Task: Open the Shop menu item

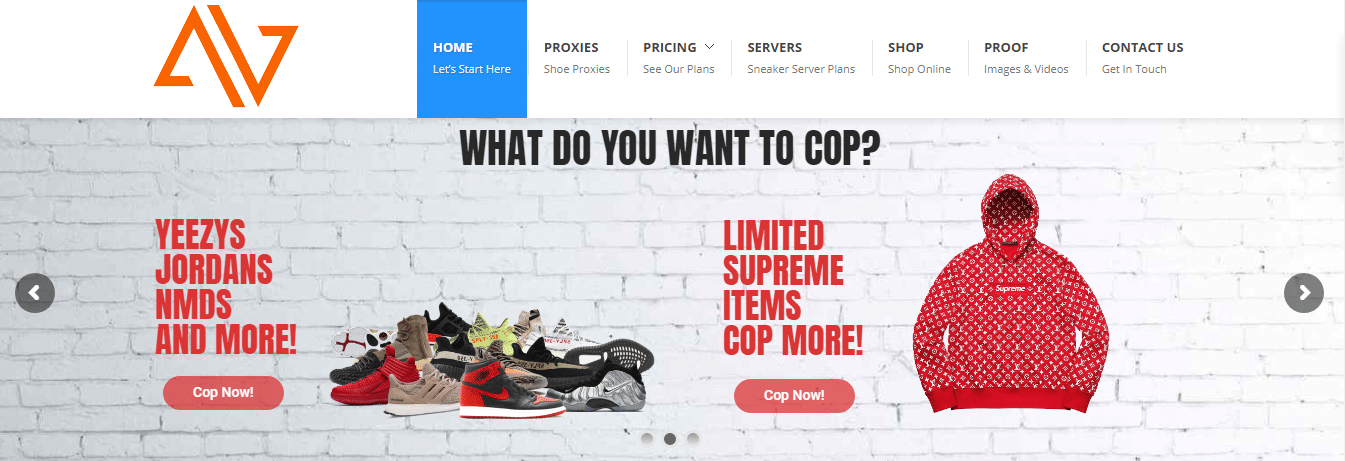Action: click(x=919, y=58)
